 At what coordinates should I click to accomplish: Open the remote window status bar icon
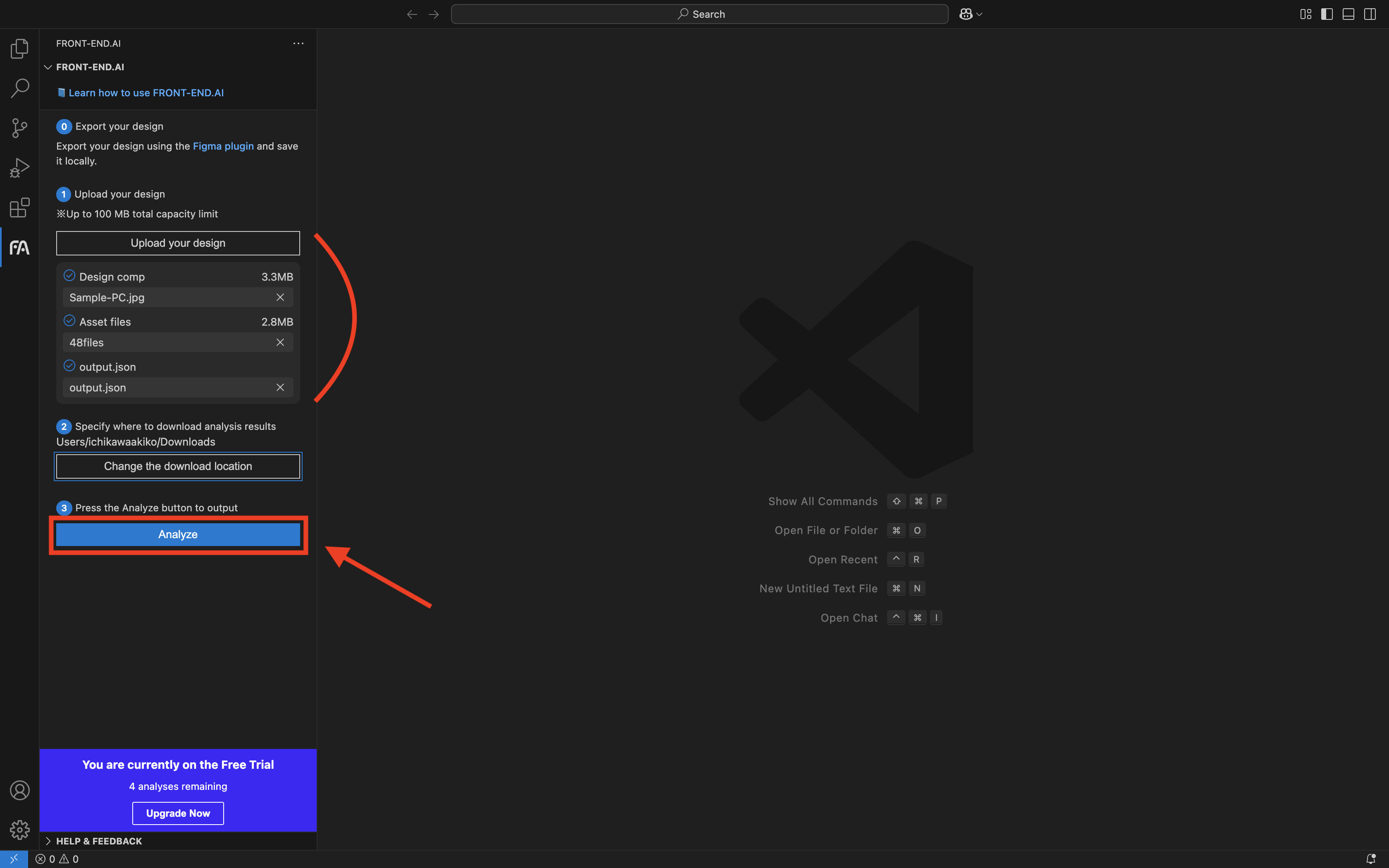pyautogui.click(x=14, y=859)
